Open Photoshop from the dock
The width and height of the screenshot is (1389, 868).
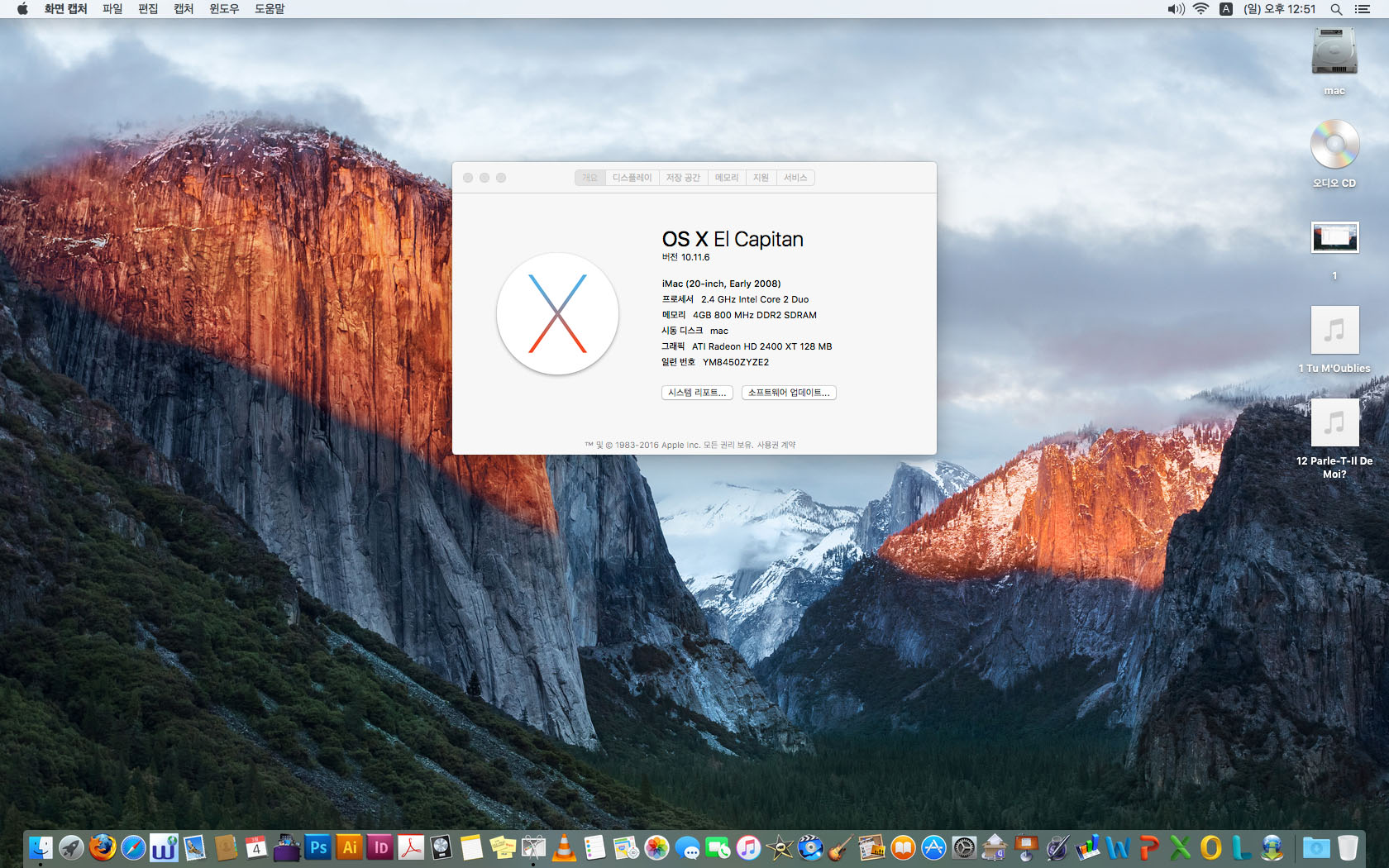(x=317, y=847)
